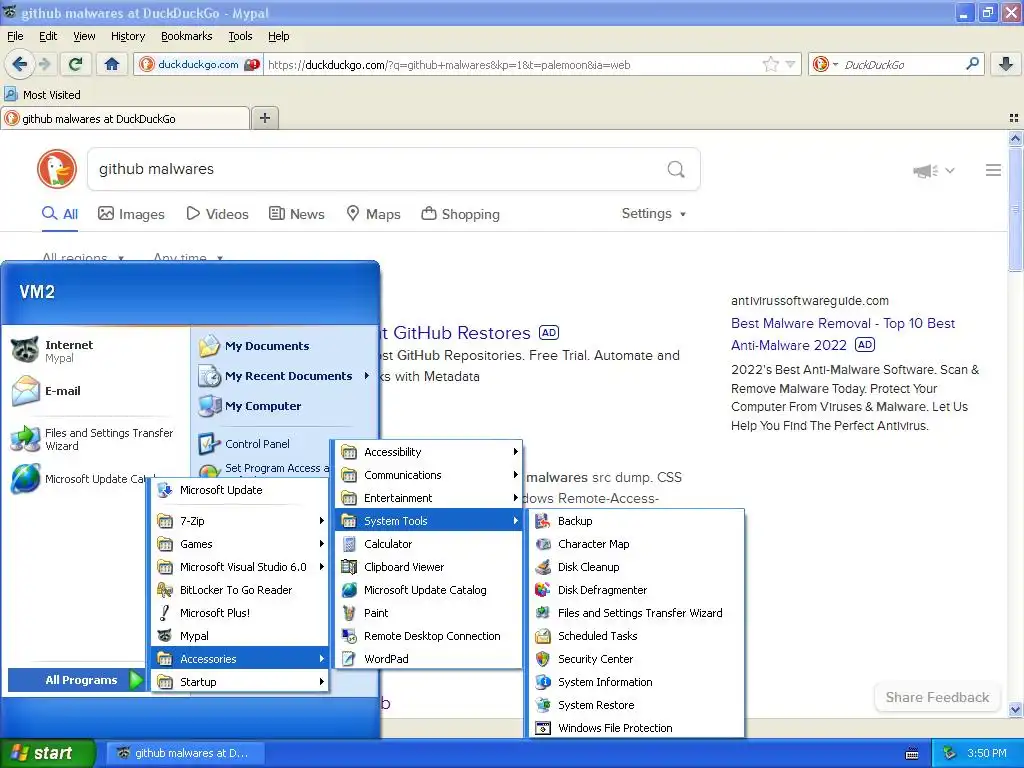Click the page vertical scrollbar down arrow
The height and width of the screenshot is (768, 1024).
click(x=1015, y=709)
